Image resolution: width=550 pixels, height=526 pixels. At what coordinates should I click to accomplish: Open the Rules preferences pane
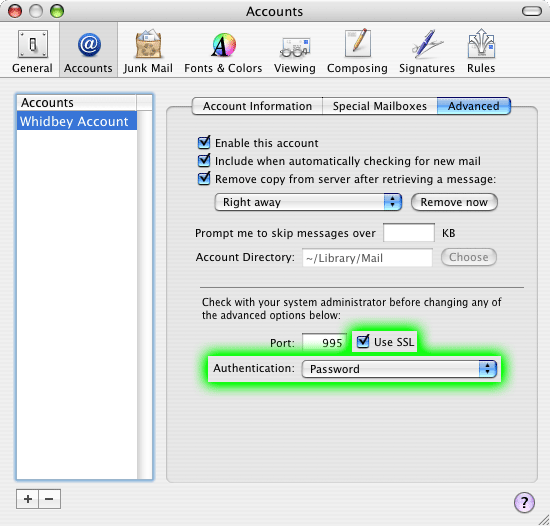click(481, 51)
